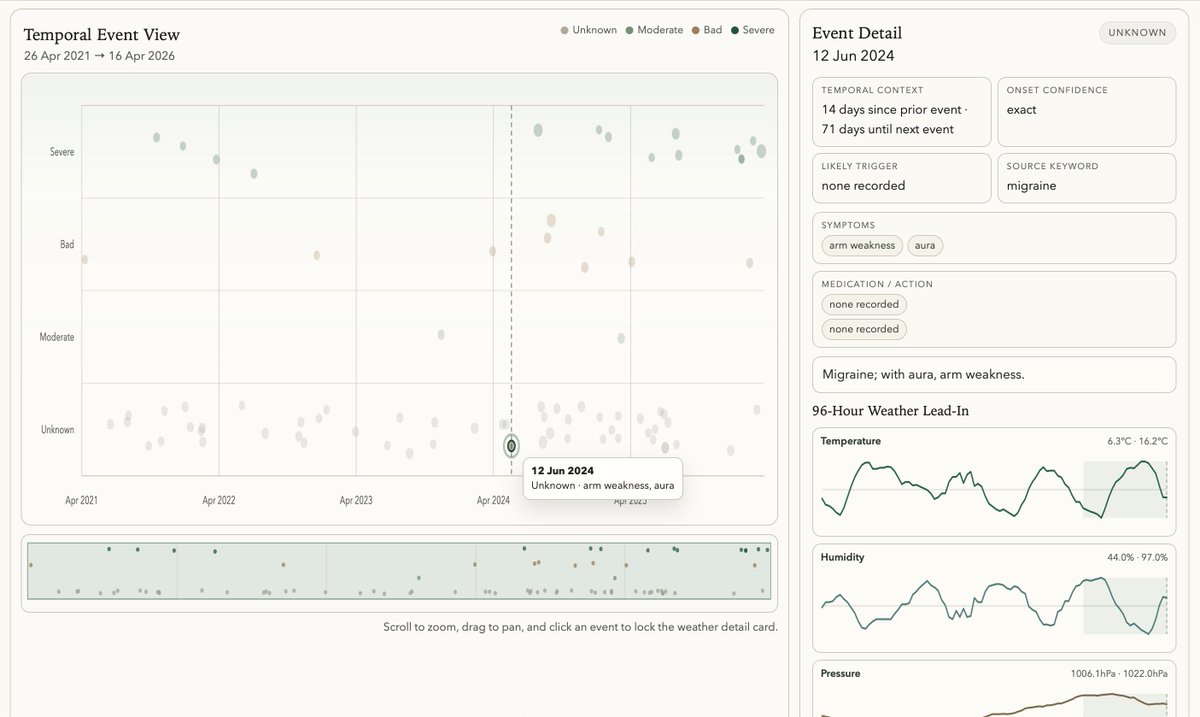Click the Temperature sparkline chart
The image size is (1200, 717).
[994, 489]
